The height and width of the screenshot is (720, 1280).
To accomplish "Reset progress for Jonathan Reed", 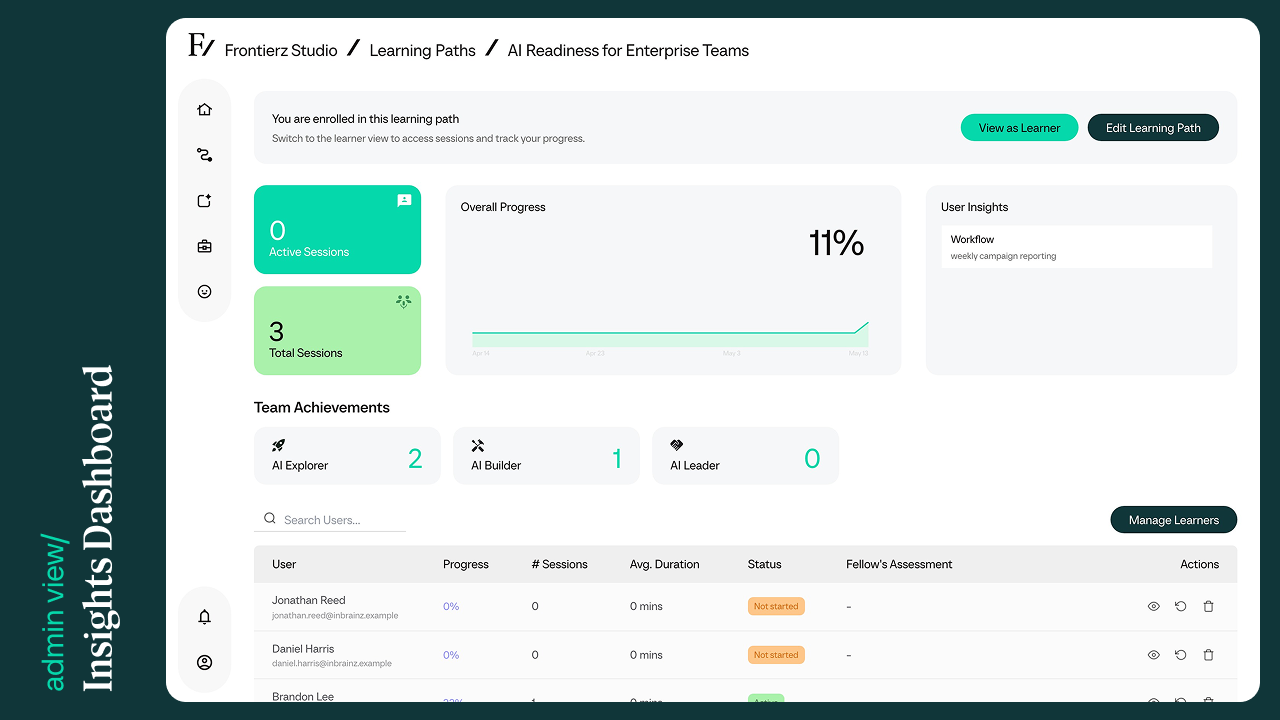I will [1181, 607].
